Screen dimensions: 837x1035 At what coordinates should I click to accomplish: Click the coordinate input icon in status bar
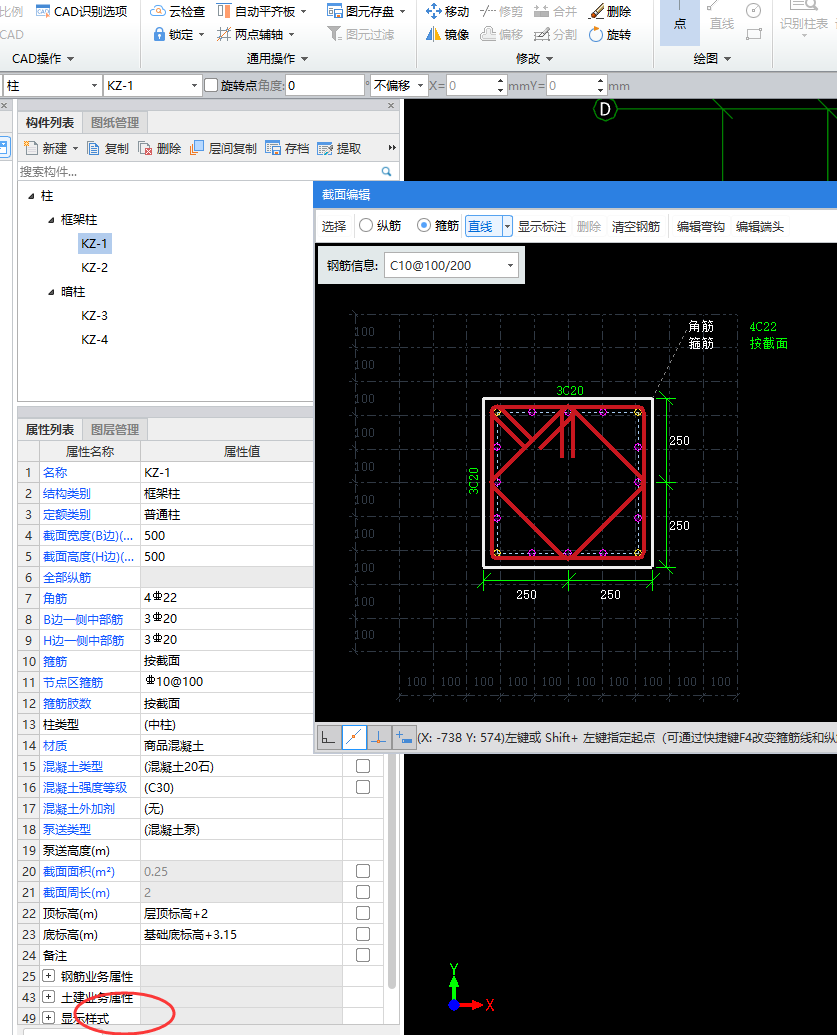coord(403,737)
